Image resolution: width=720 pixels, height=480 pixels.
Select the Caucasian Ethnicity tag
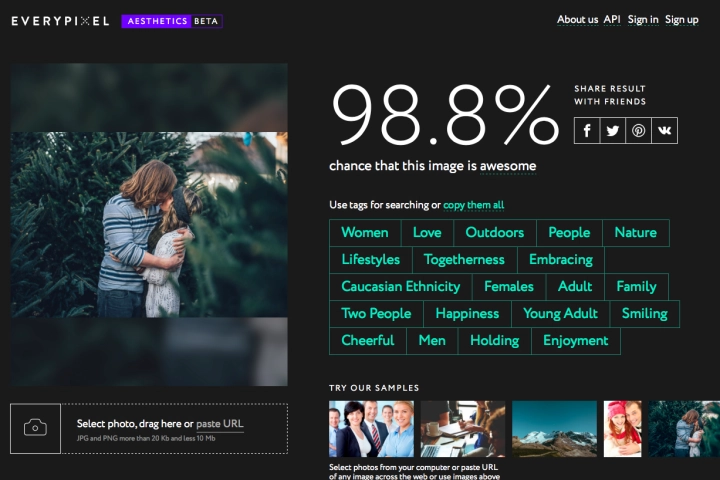coord(401,287)
